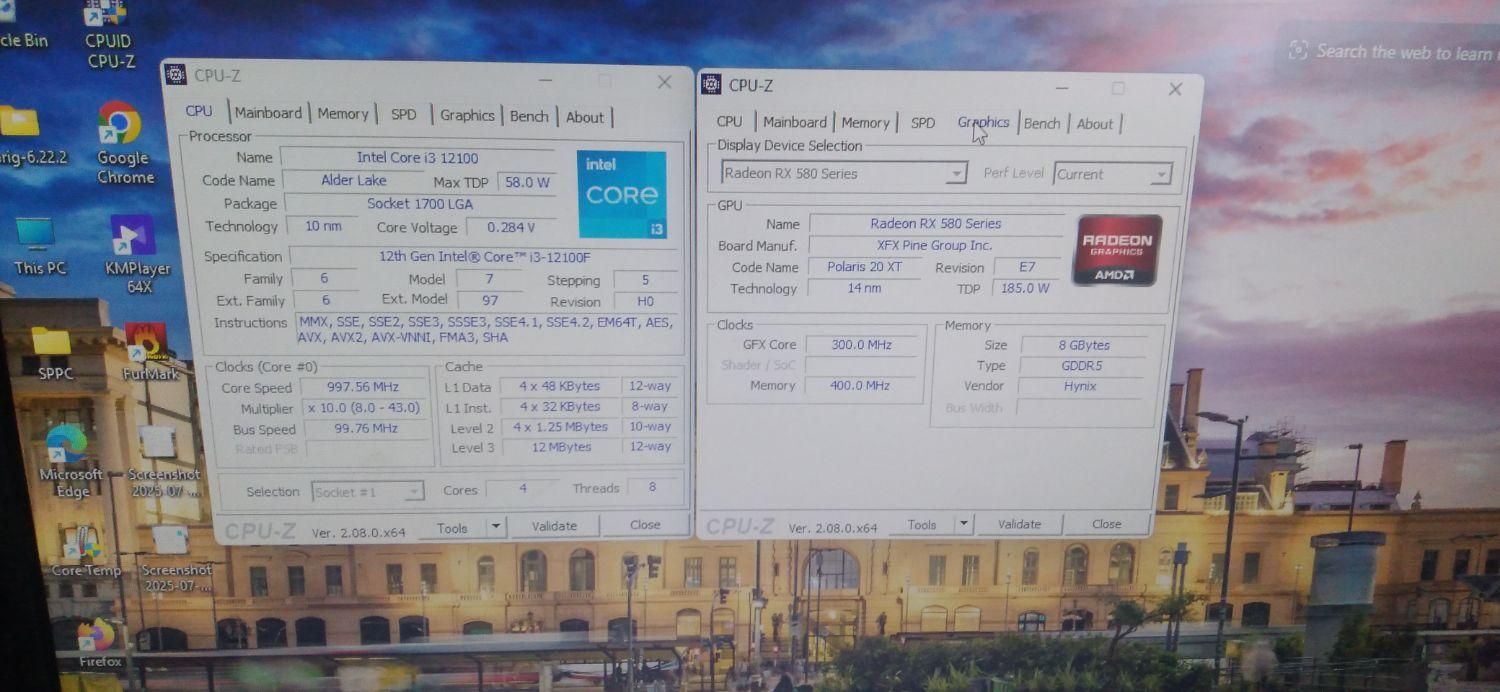Open the SPD tab in the Processor window
1500x692 pixels.
(x=404, y=115)
